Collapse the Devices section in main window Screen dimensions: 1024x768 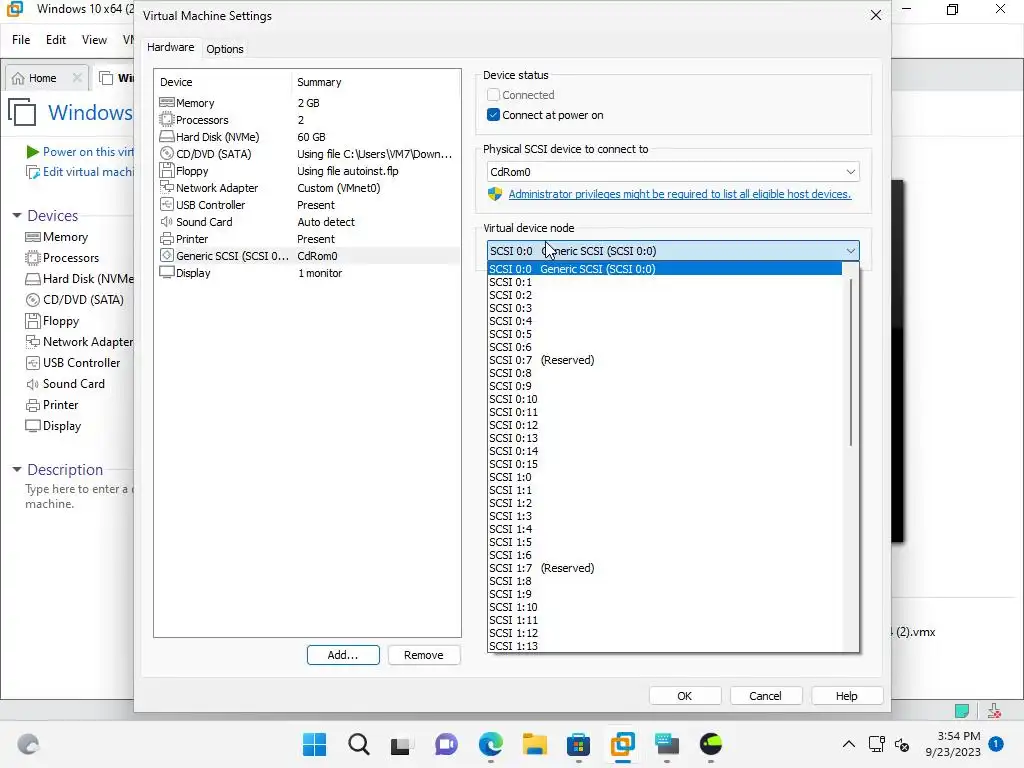click(17, 215)
